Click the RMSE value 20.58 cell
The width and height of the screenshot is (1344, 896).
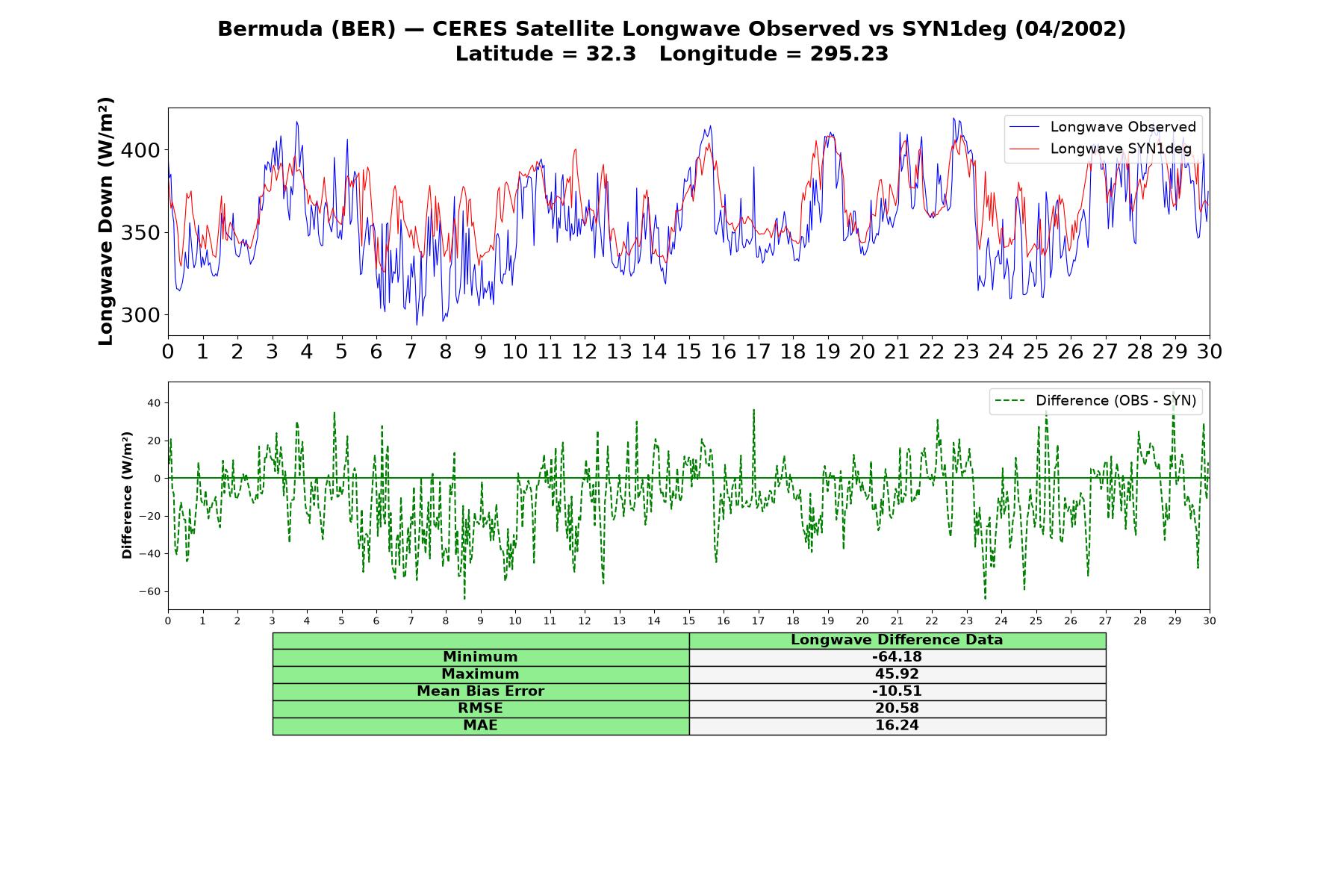click(897, 709)
